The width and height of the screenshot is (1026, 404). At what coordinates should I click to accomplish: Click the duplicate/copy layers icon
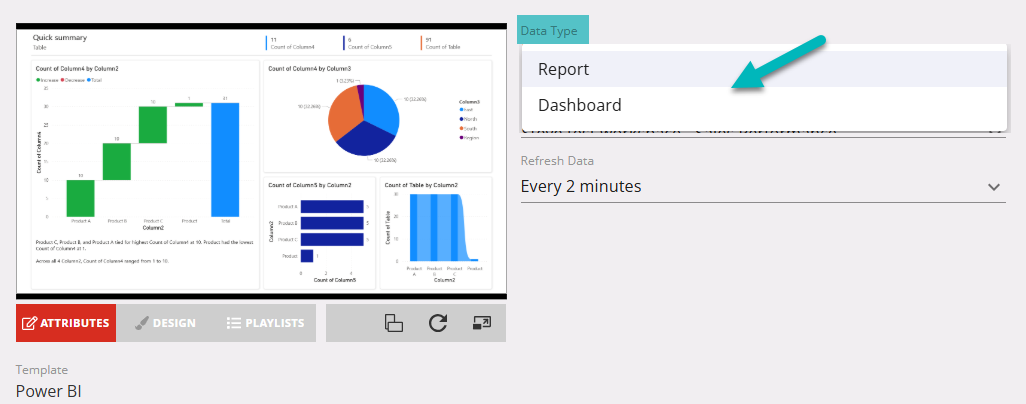point(393,323)
